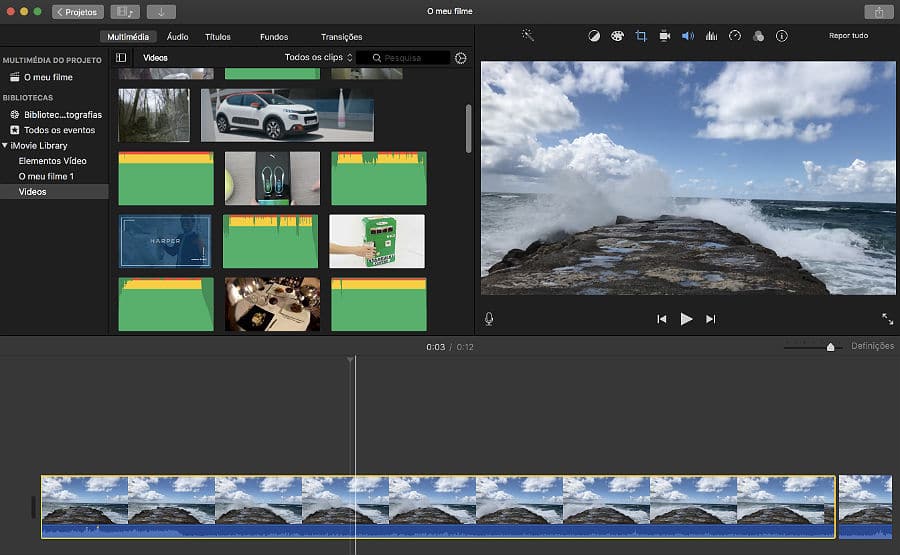The width and height of the screenshot is (900, 555).
Task: Click the timeline zoom slider handle
Action: pyautogui.click(x=830, y=347)
